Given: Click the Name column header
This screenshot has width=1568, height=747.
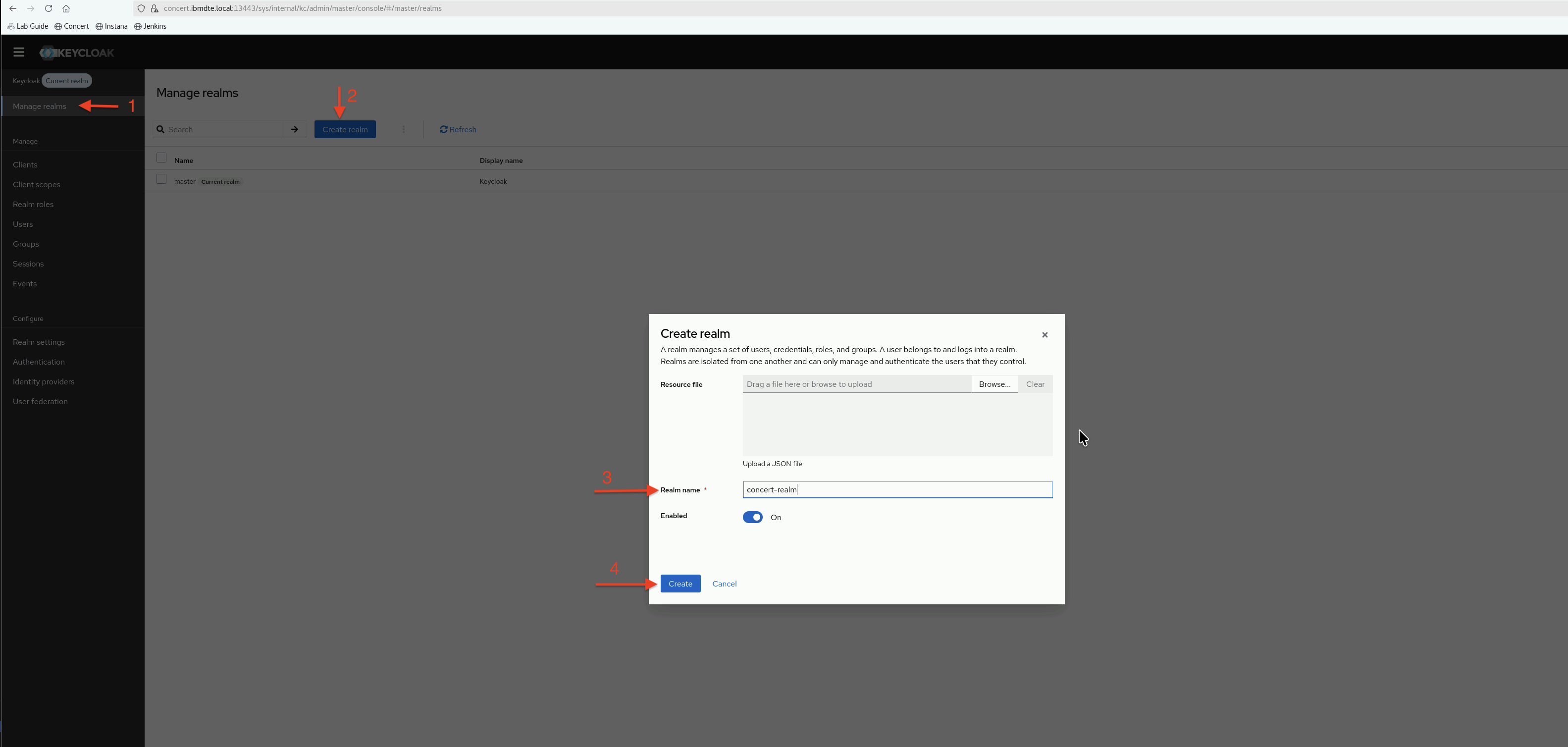Looking at the screenshot, I should point(184,160).
